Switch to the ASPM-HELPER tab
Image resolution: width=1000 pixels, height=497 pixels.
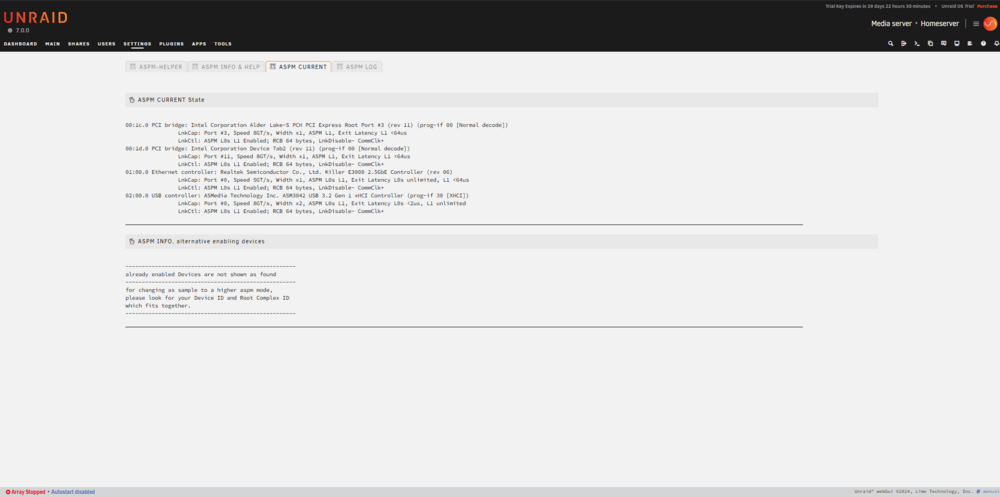click(156, 66)
